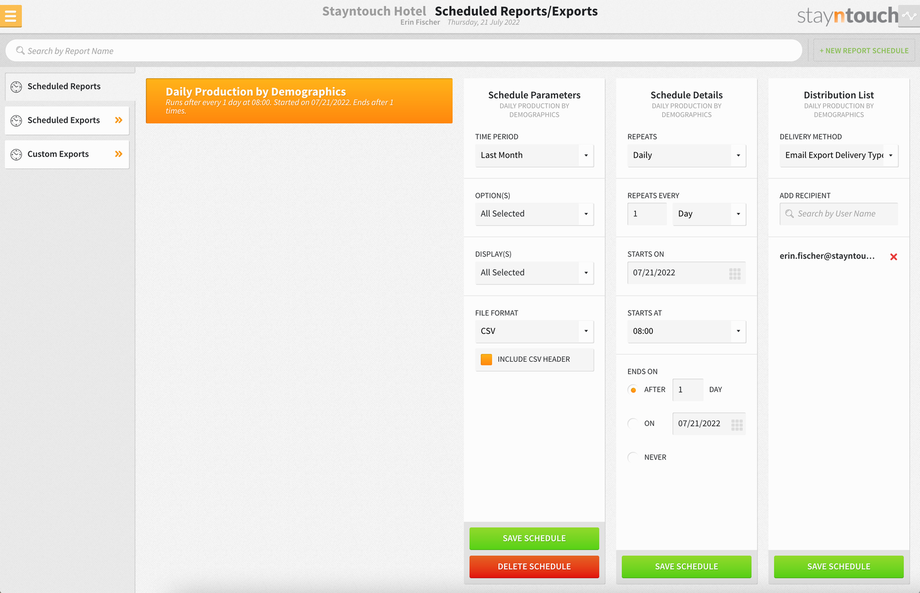Open the Starts On calendar icon
The height and width of the screenshot is (593, 920).
pyautogui.click(x=735, y=273)
